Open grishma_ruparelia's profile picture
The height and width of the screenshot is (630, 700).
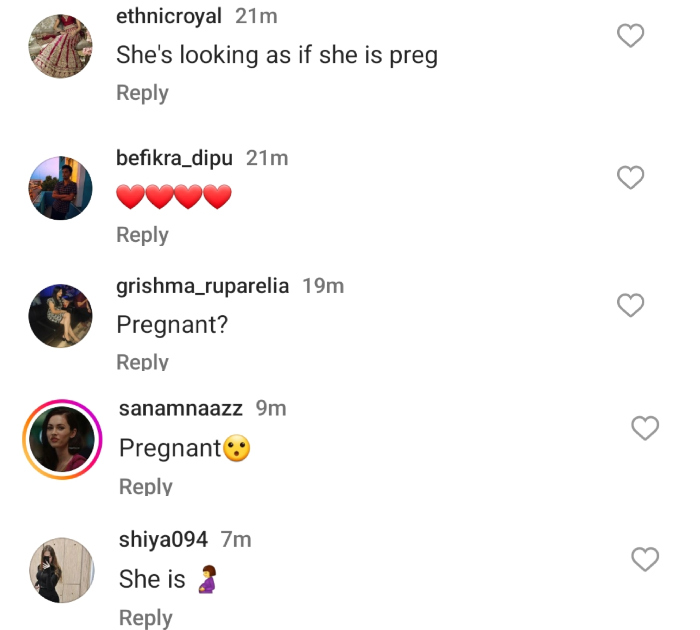pyautogui.click(x=60, y=315)
